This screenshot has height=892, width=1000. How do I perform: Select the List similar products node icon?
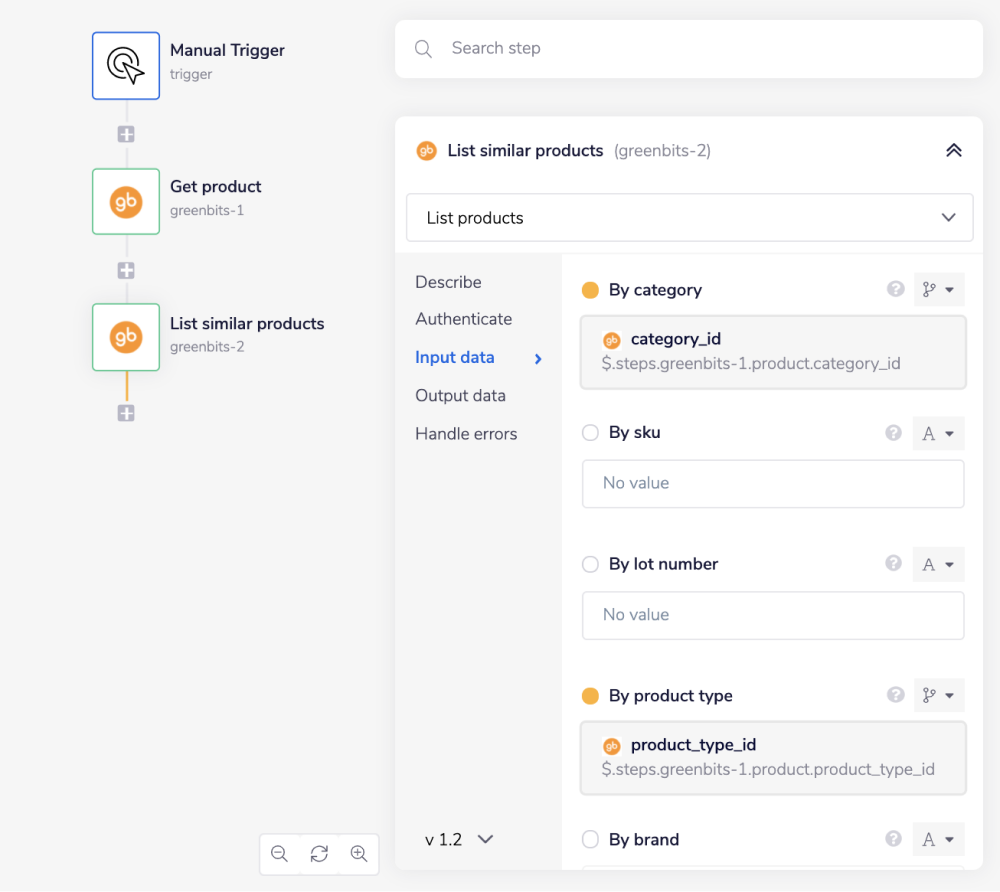(126, 338)
